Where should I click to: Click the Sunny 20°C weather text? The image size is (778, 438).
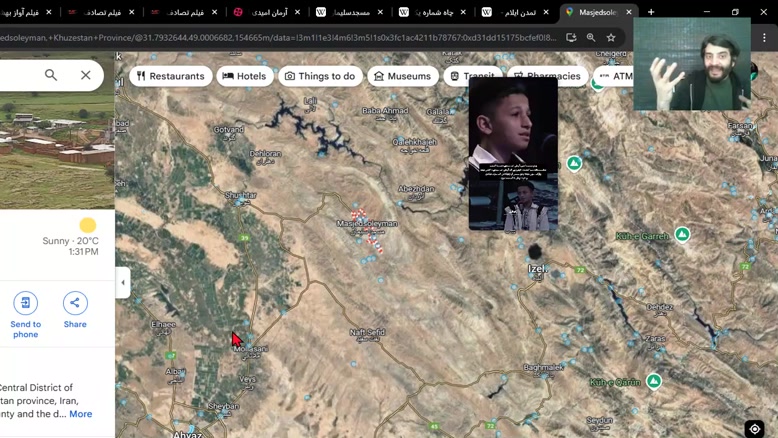70,241
